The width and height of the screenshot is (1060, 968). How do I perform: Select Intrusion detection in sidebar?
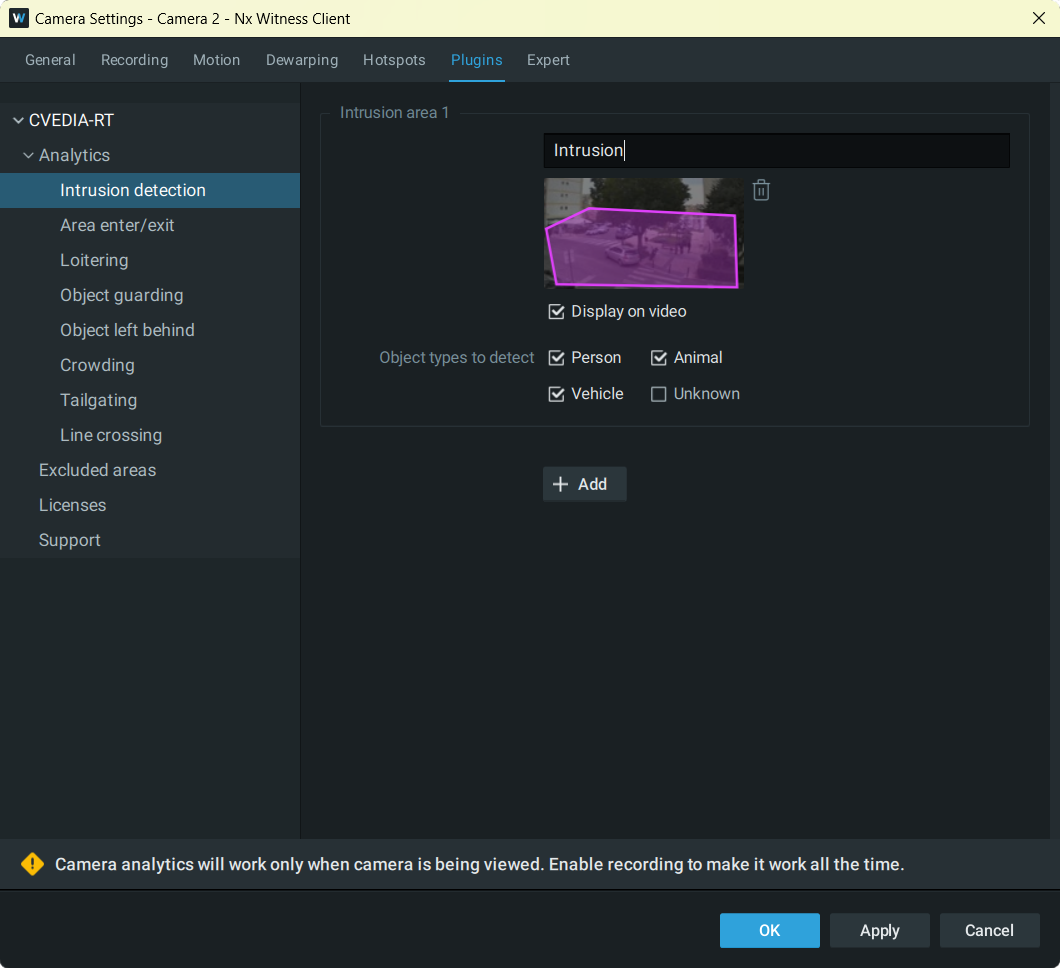150,191
